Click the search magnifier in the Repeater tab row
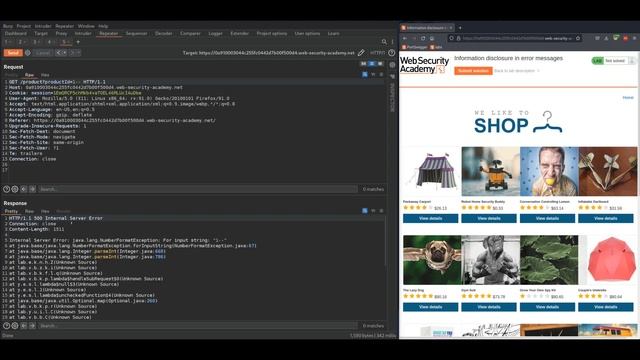 pos(384,42)
